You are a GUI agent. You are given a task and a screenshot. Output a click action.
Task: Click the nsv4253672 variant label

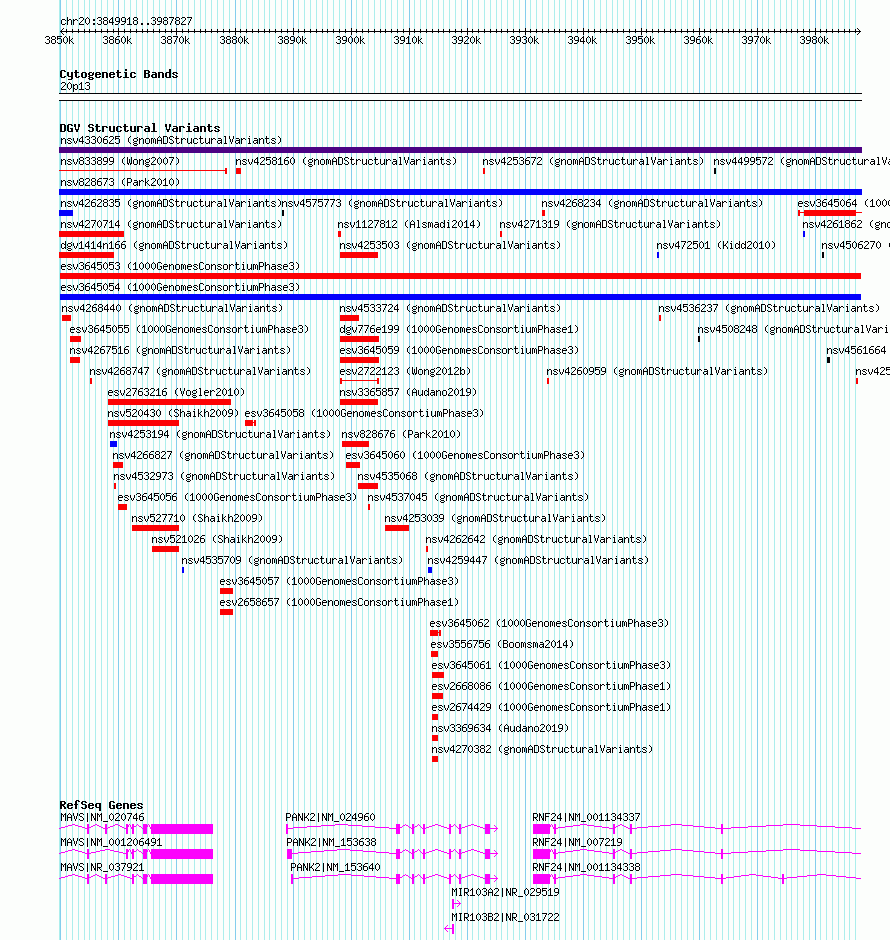click(593, 161)
